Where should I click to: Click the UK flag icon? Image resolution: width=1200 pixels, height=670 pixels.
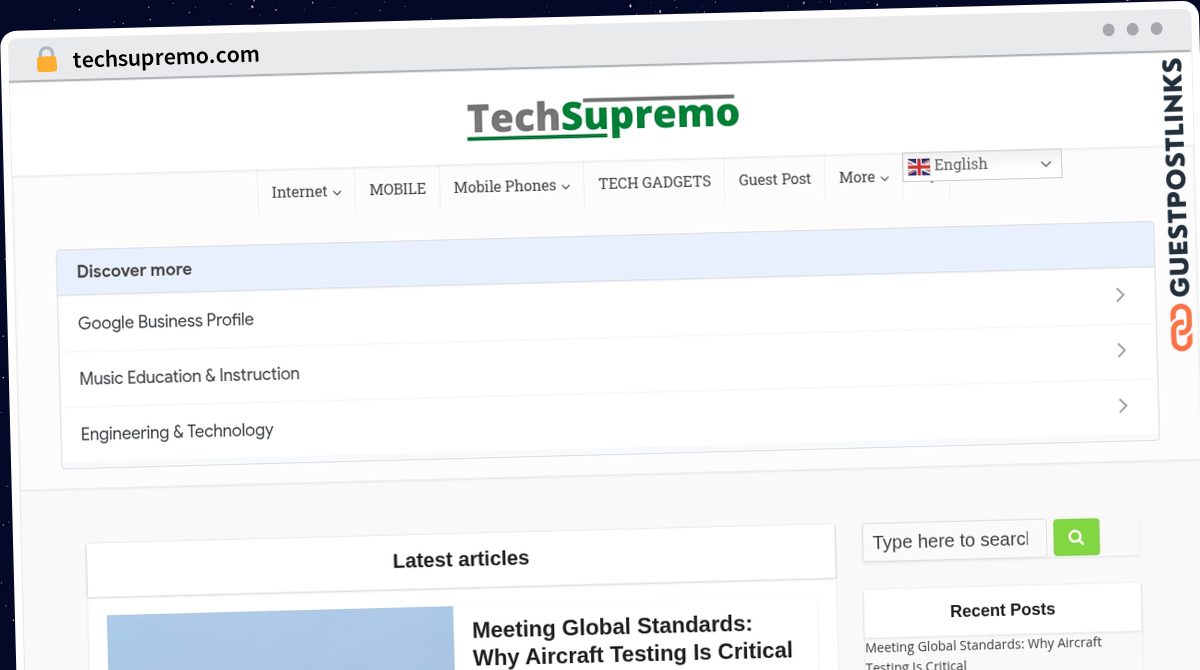point(919,167)
